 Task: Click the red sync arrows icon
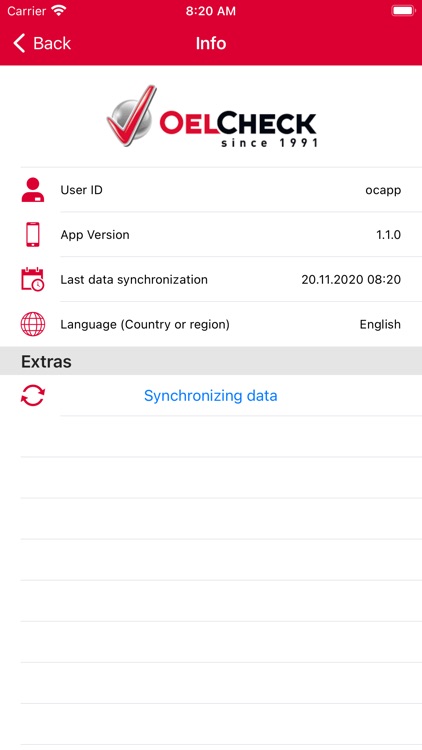coord(33,396)
